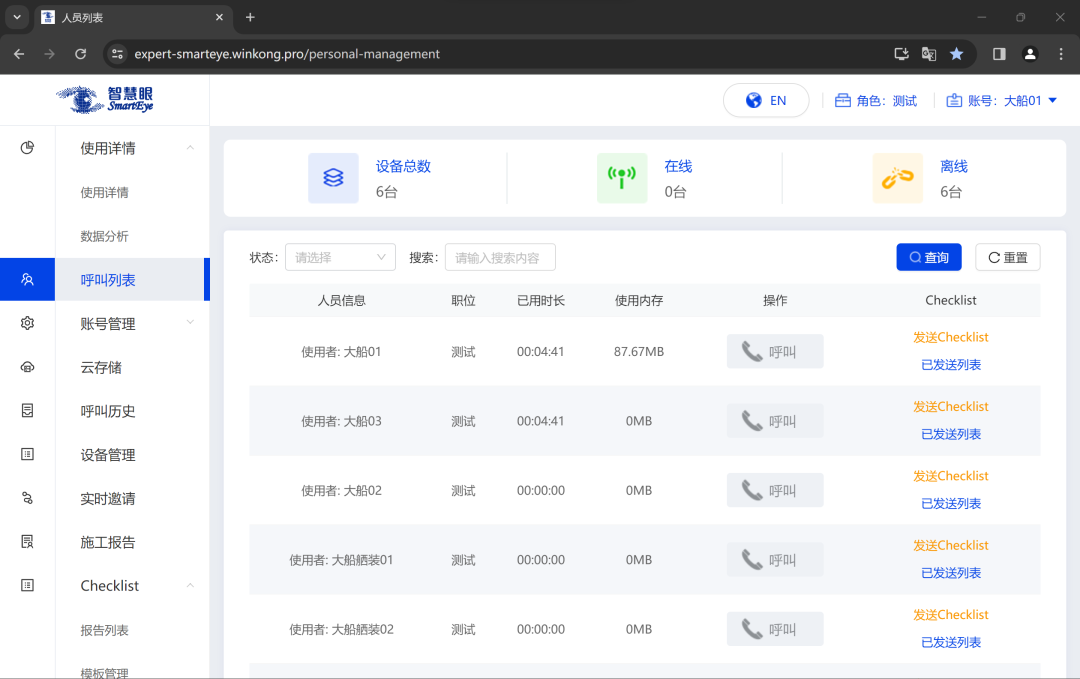Click the call list person sidebar icon

[27, 280]
